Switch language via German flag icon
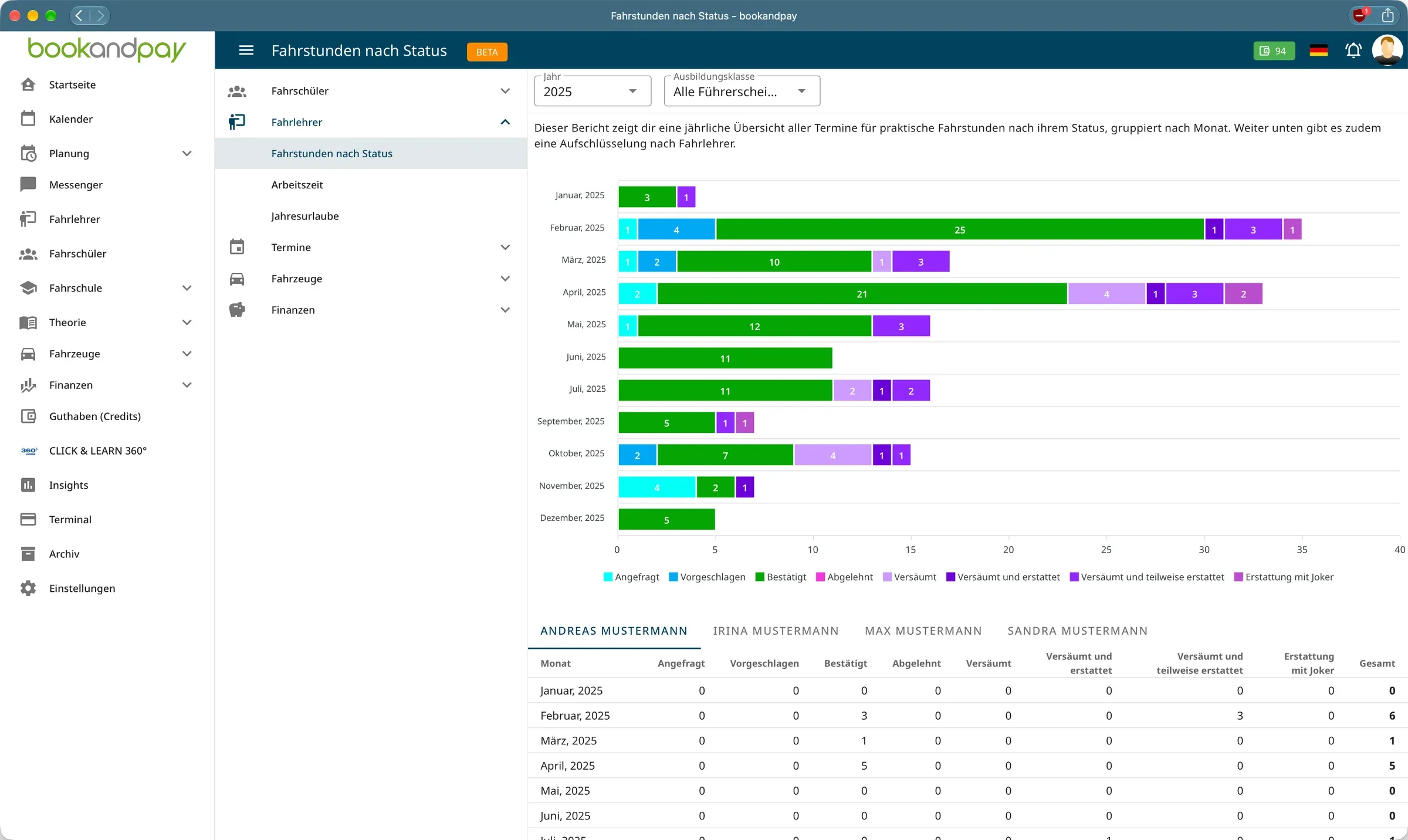This screenshot has height=840, width=1408. click(1318, 50)
